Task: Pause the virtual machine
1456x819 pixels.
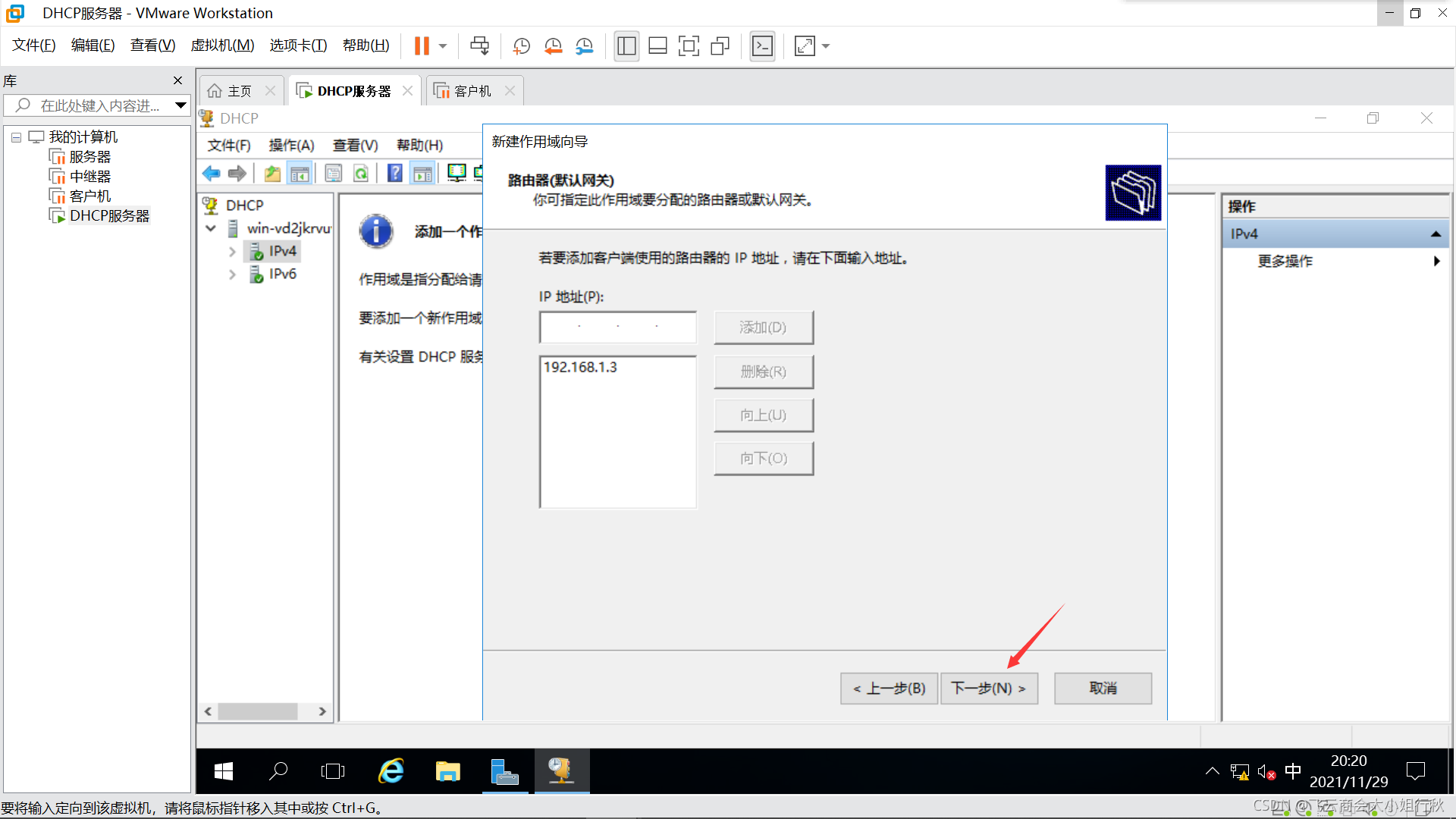Action: [422, 46]
